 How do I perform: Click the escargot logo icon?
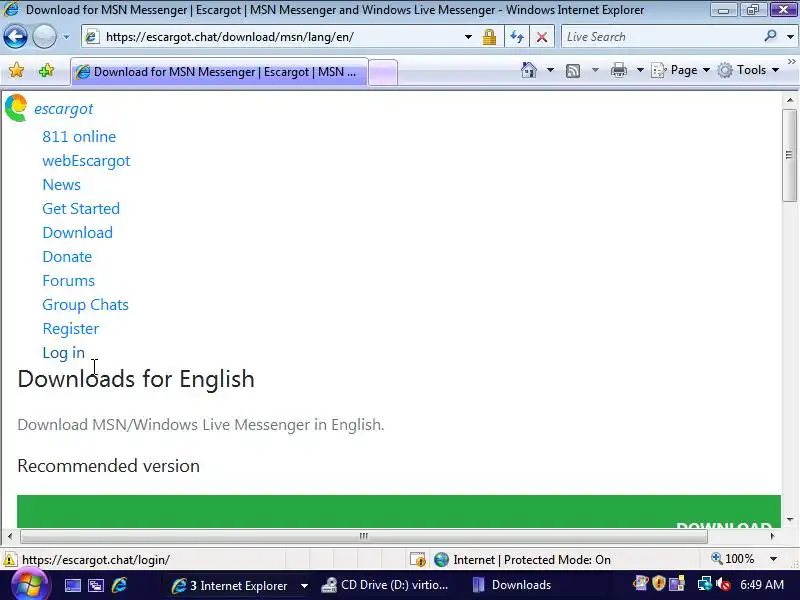tap(16, 108)
